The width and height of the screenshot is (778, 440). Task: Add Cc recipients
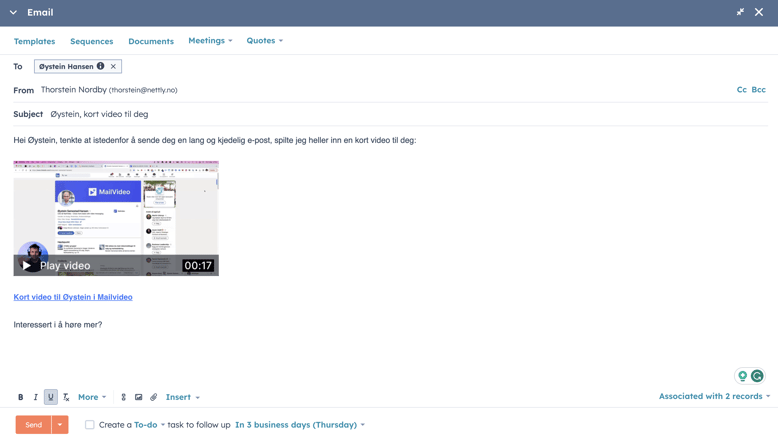[741, 90]
